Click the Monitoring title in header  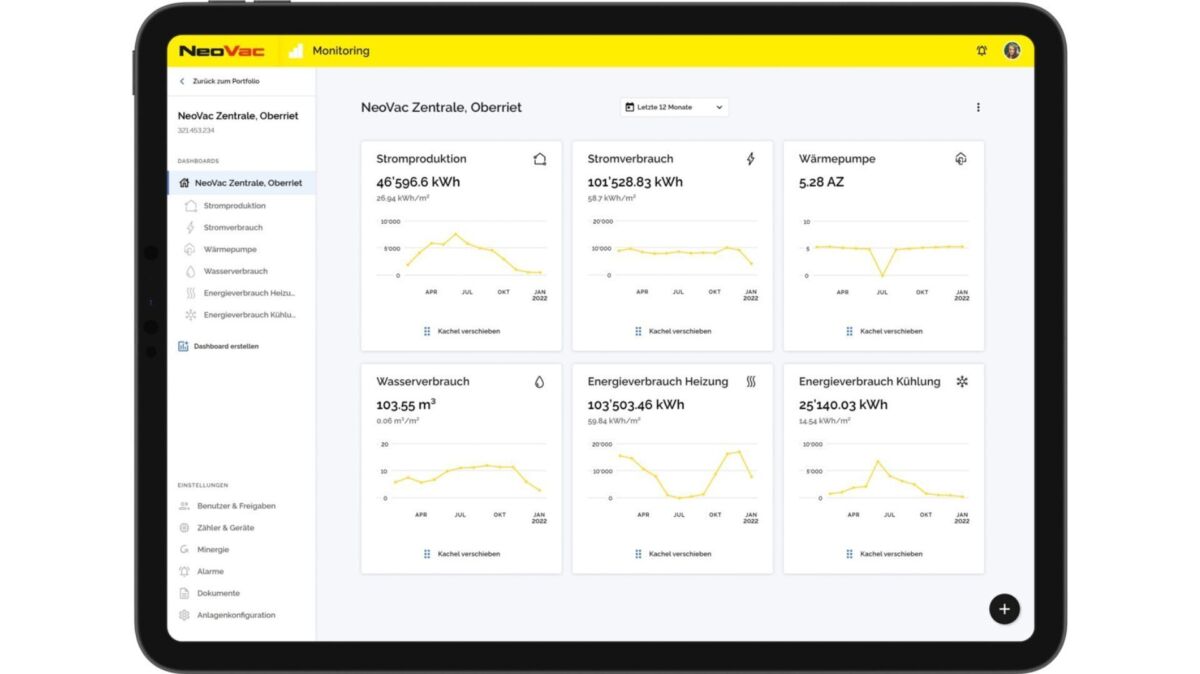click(x=341, y=51)
